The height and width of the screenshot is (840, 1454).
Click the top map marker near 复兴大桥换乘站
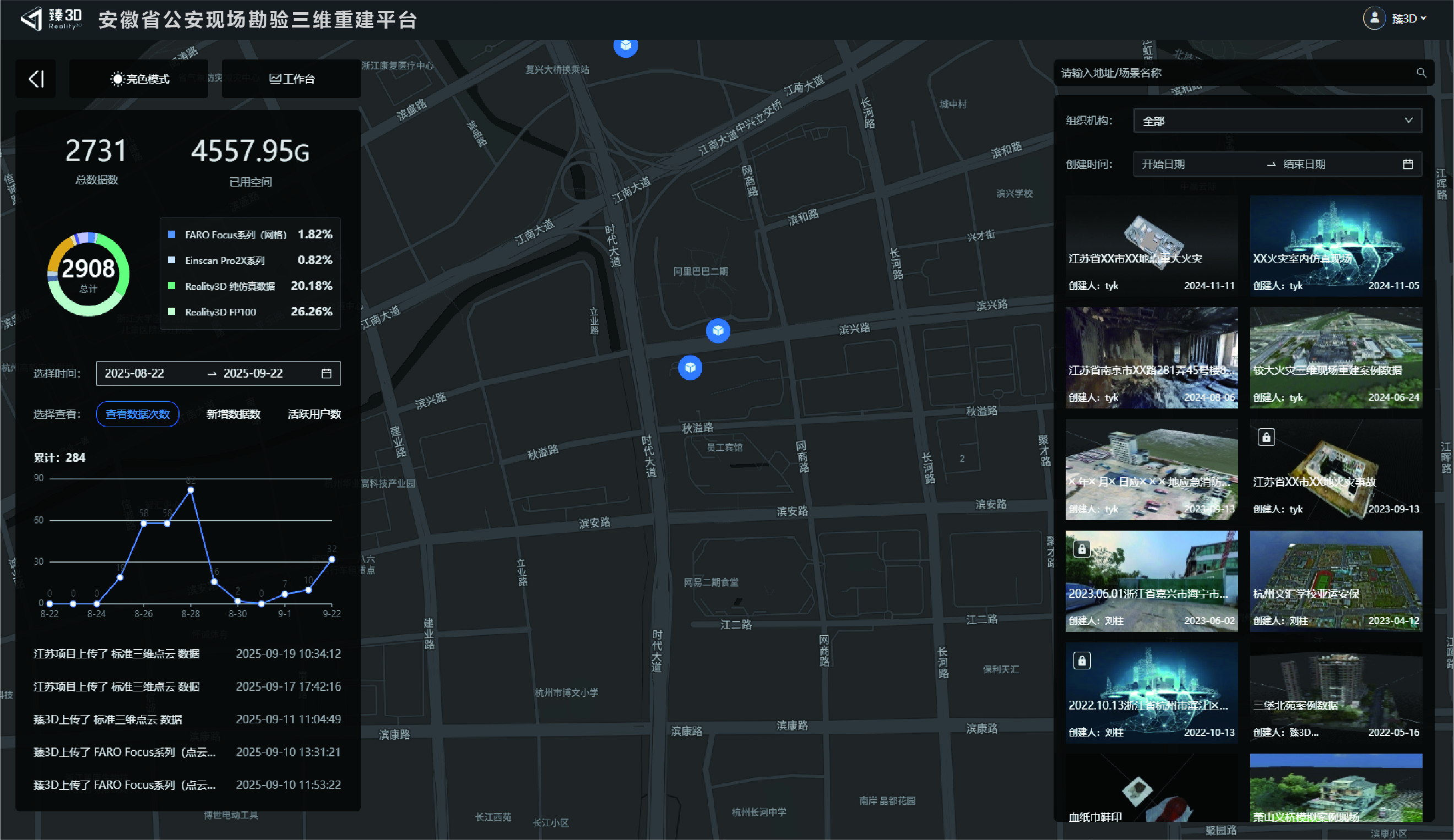[x=626, y=46]
